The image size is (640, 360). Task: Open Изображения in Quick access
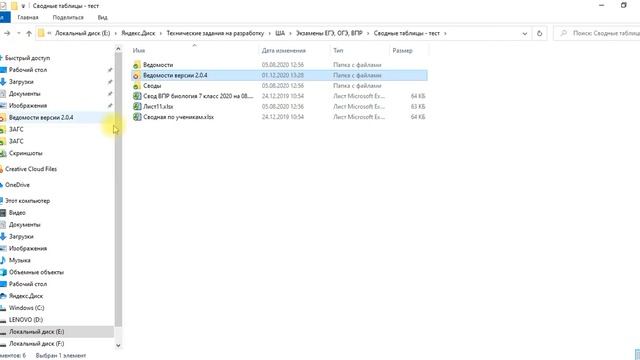click(28, 106)
